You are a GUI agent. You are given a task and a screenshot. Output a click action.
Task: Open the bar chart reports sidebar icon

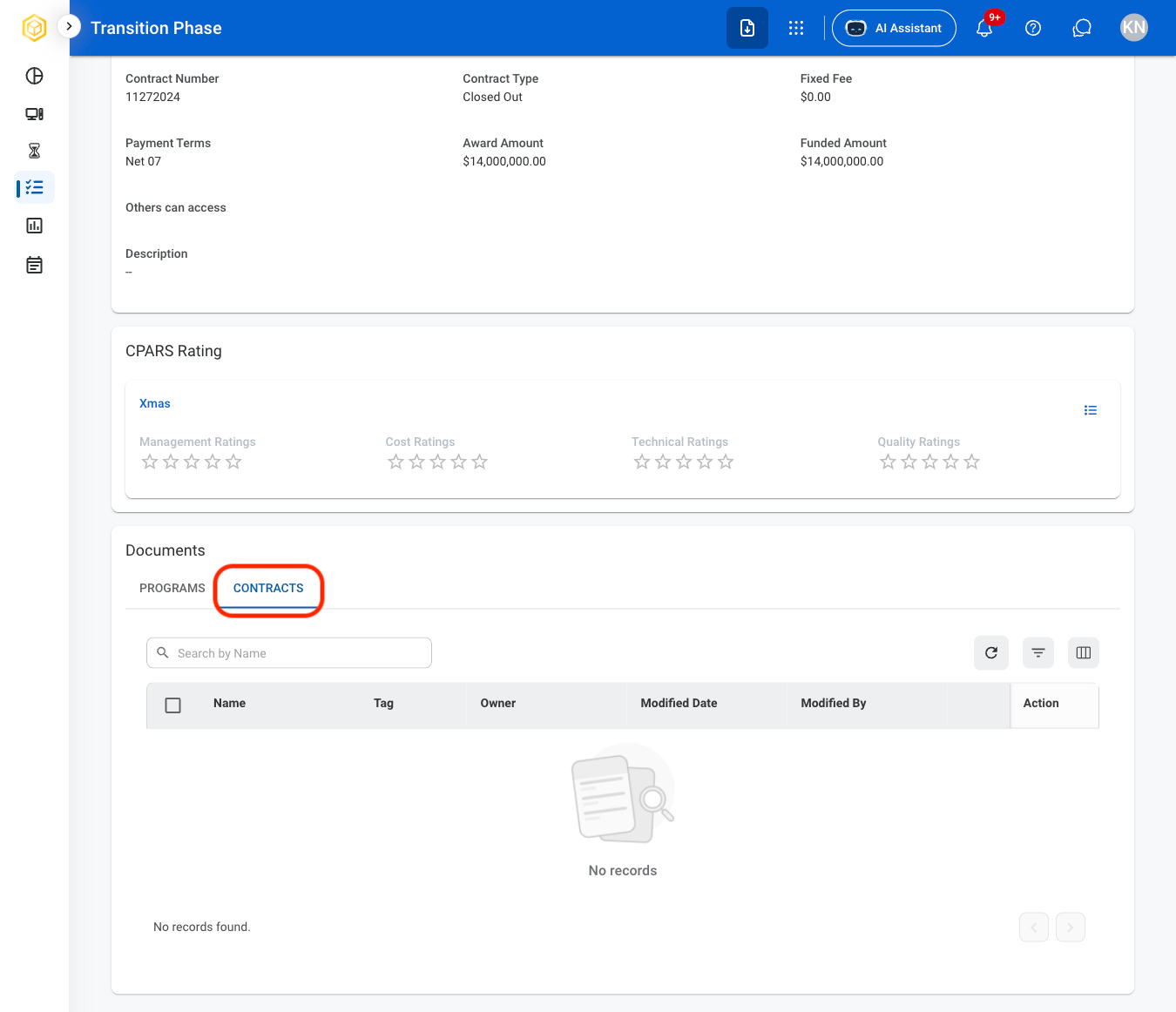[35, 226]
